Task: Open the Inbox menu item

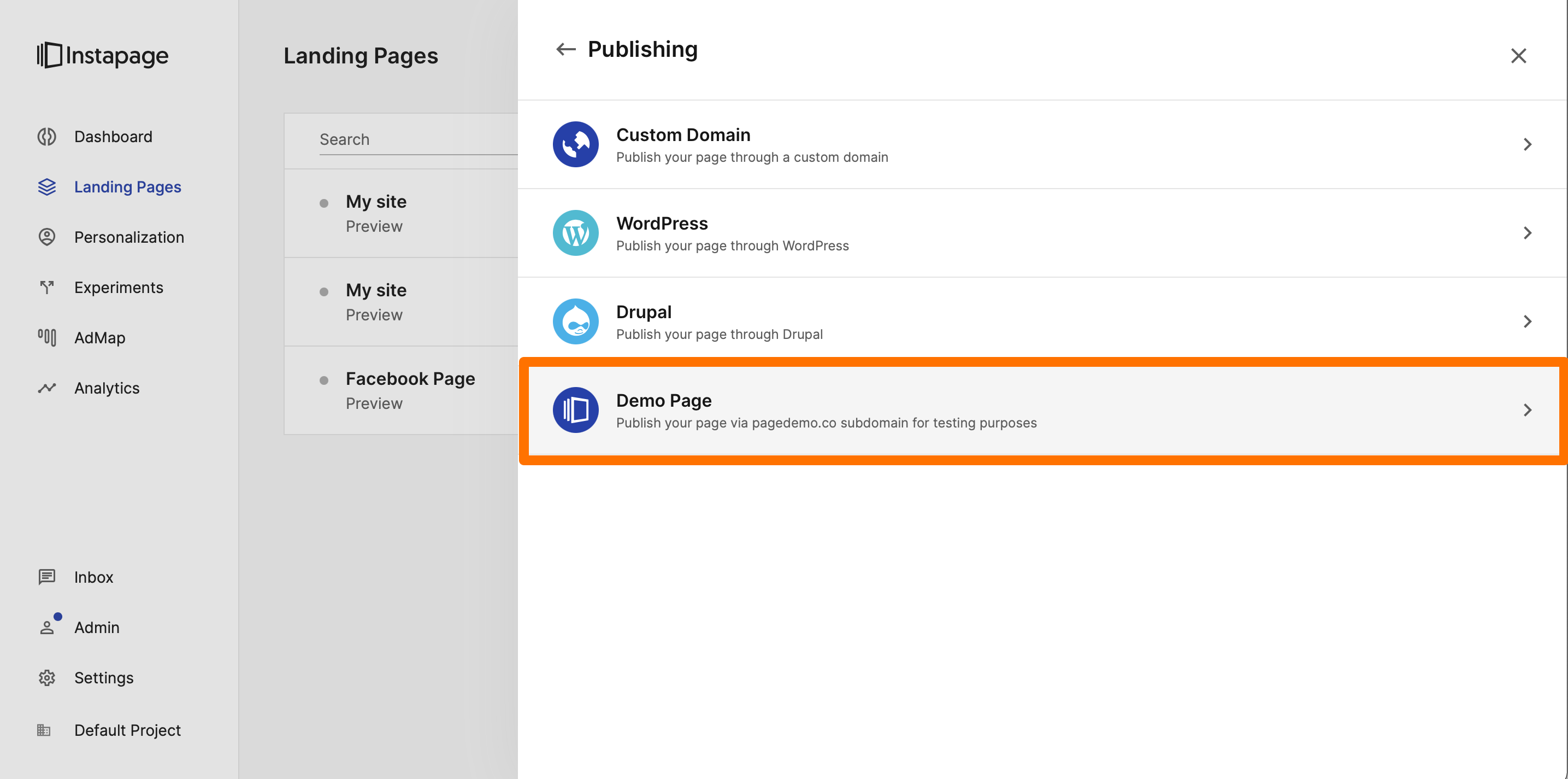Action: coord(93,577)
